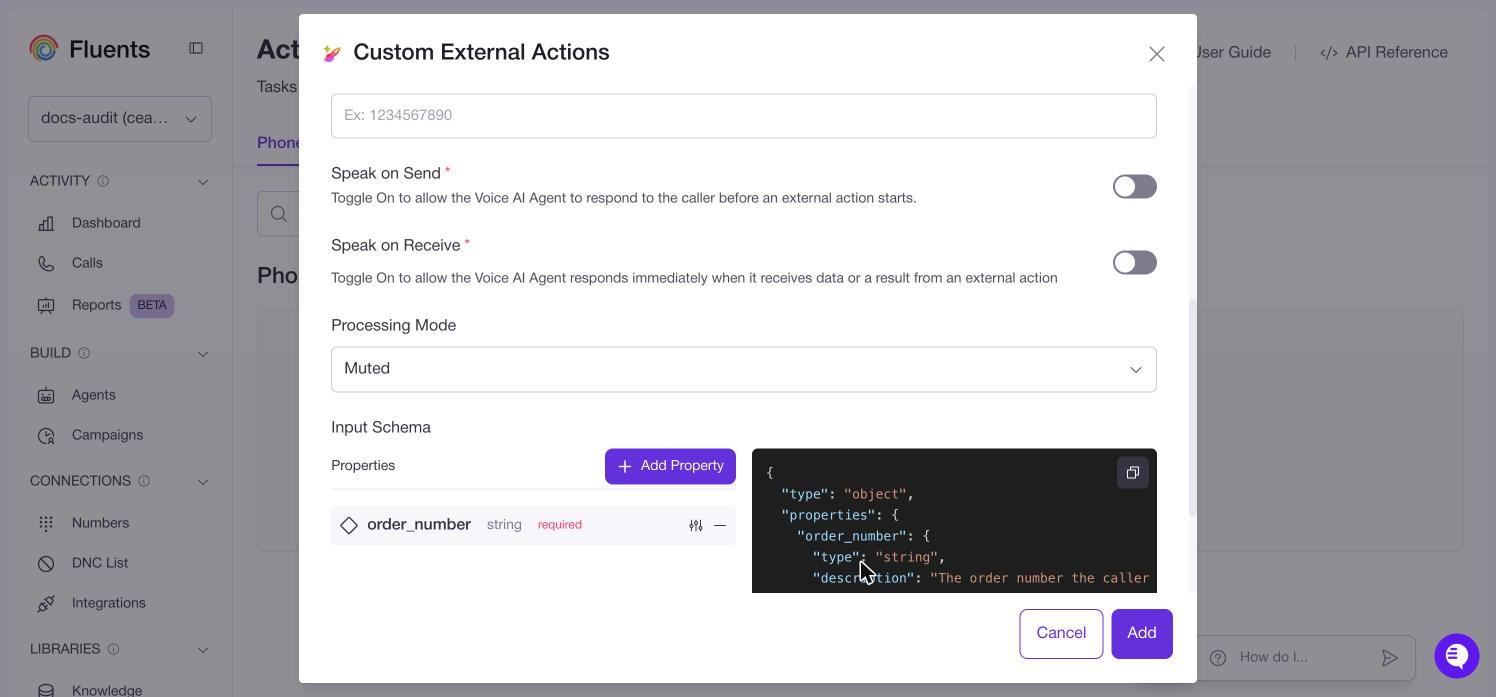1496x697 pixels.
Task: Open the API Reference link
Action: (x=1384, y=52)
